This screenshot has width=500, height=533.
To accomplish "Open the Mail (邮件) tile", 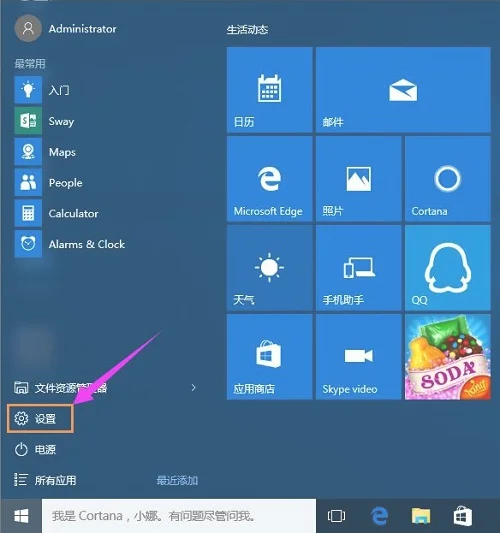I will [x=403, y=90].
